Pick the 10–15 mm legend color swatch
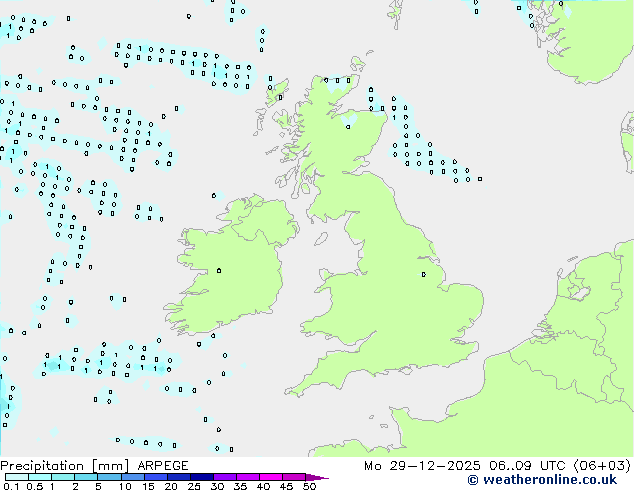Image resolution: width=634 pixels, height=490 pixels. [x=132, y=477]
